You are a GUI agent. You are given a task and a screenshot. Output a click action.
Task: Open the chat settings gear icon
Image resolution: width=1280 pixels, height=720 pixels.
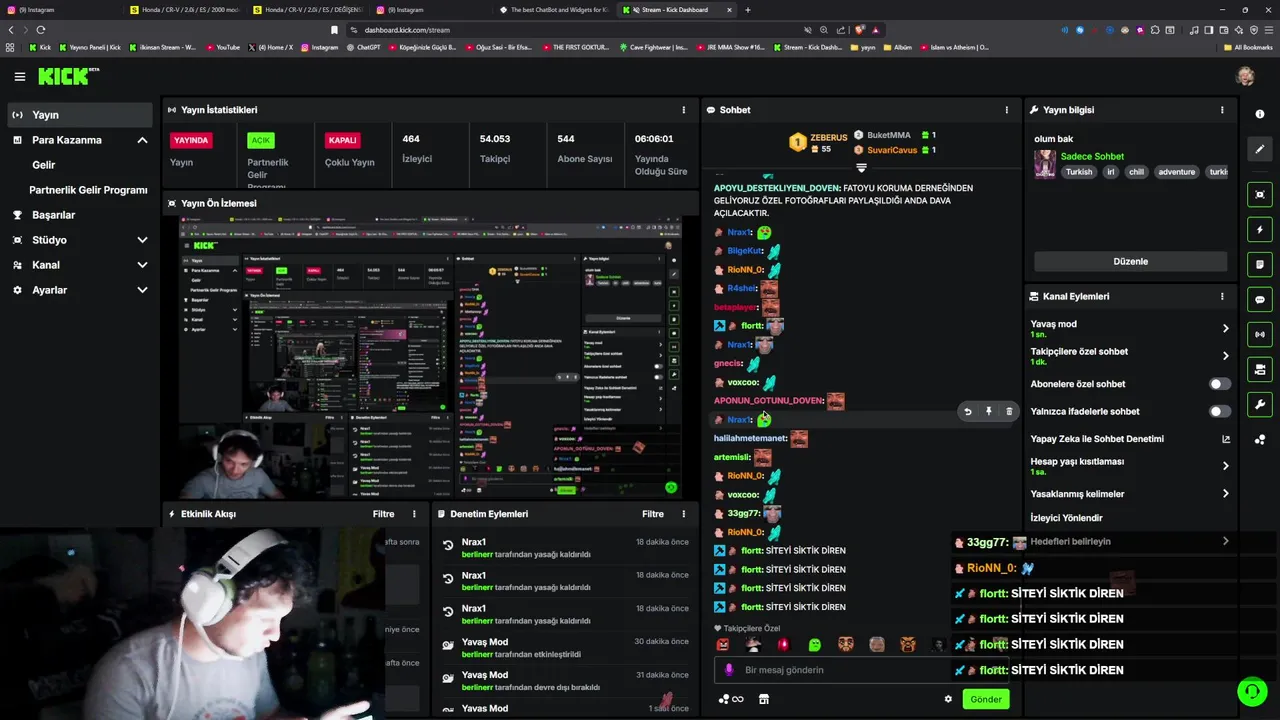pyautogui.click(x=948, y=699)
